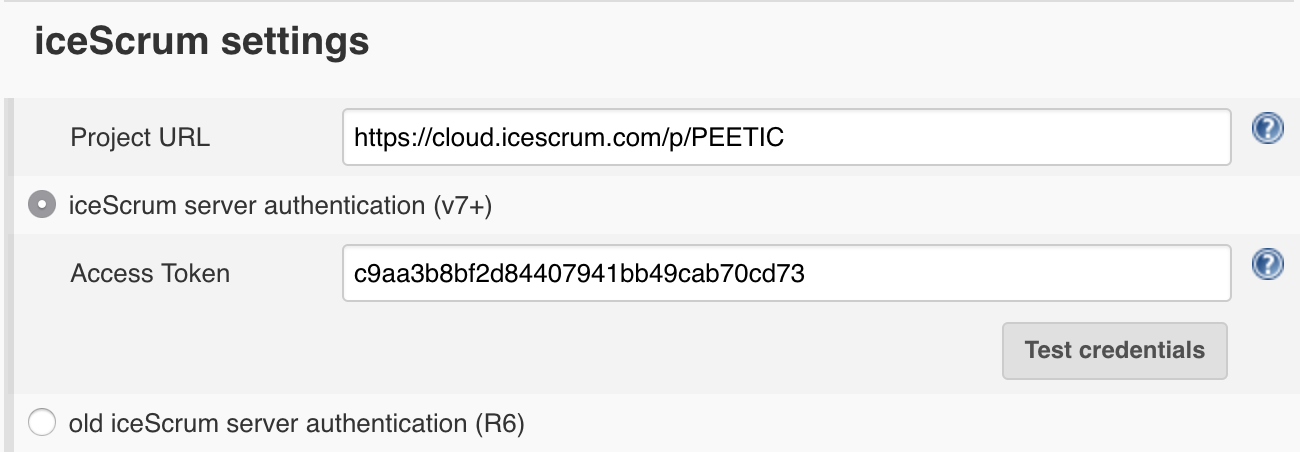The image size is (1300, 452).
Task: Select old iceScrum server authentication (R6) radio
Action: [42, 423]
